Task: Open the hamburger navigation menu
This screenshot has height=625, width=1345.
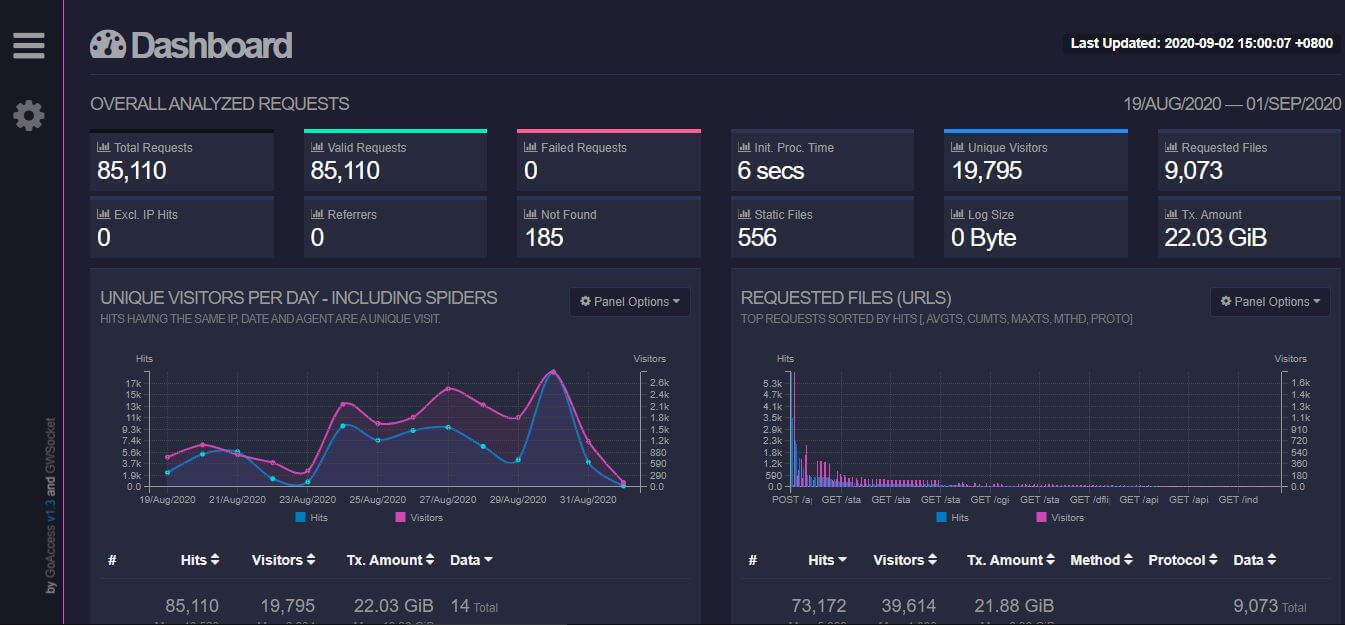Action: pos(28,44)
